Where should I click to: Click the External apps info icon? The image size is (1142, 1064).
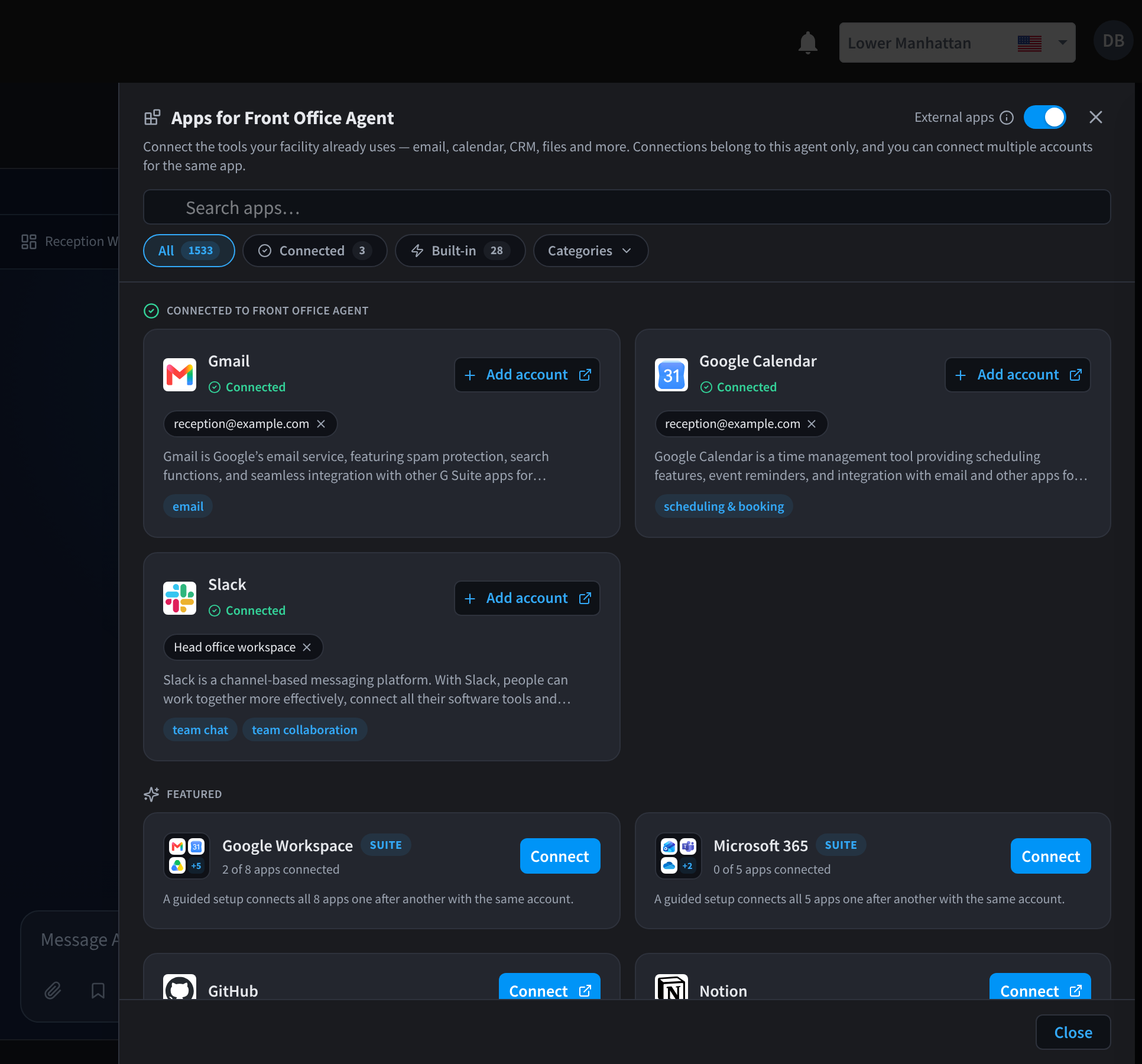pyautogui.click(x=1007, y=118)
